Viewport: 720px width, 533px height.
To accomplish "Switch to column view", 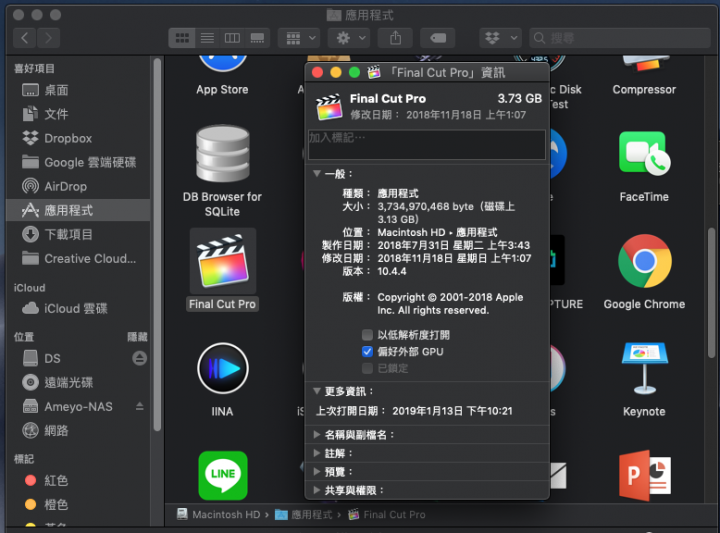I will tap(232, 38).
